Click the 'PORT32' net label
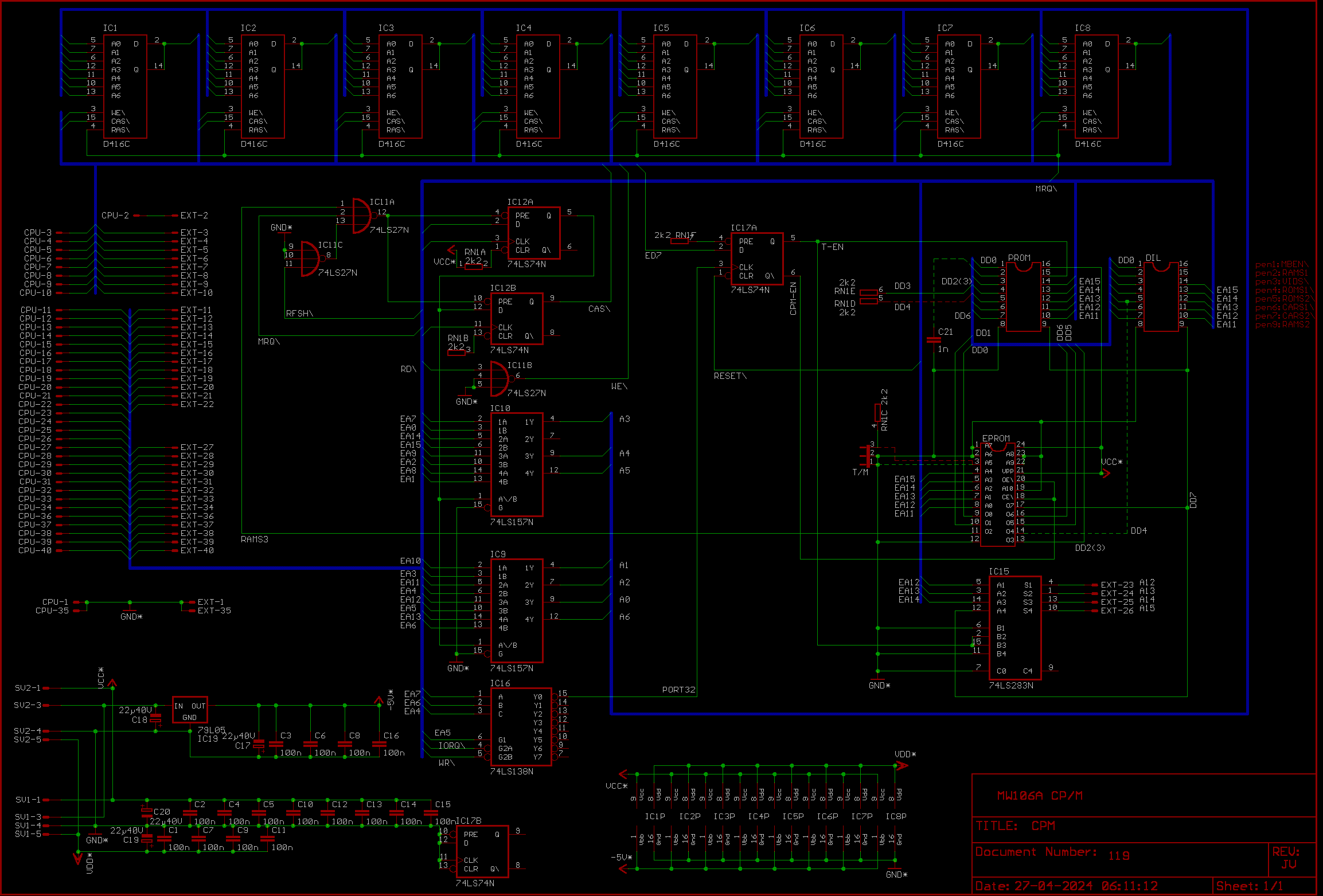 tap(678, 690)
